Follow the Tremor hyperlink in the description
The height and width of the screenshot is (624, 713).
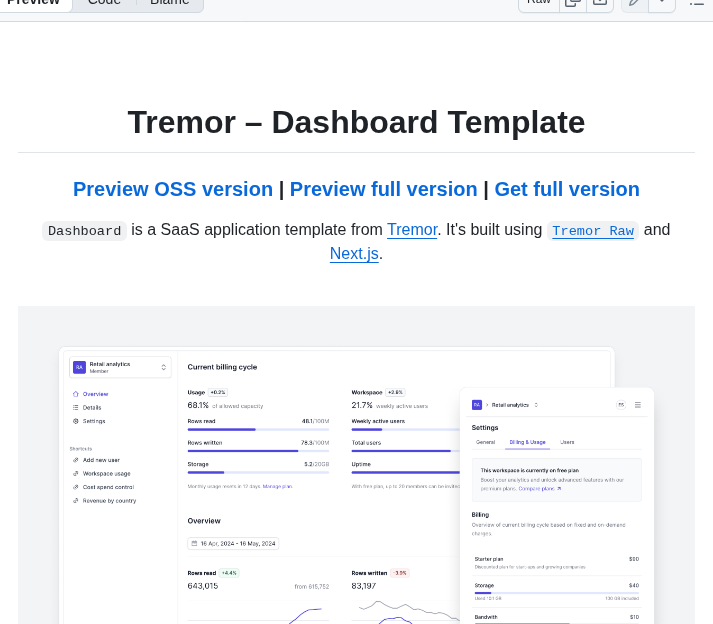(x=412, y=230)
